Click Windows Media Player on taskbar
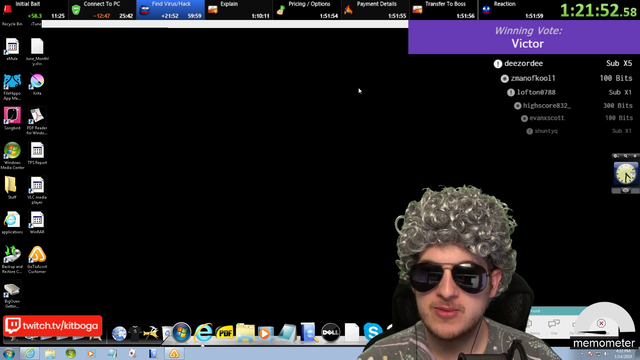 point(91,353)
